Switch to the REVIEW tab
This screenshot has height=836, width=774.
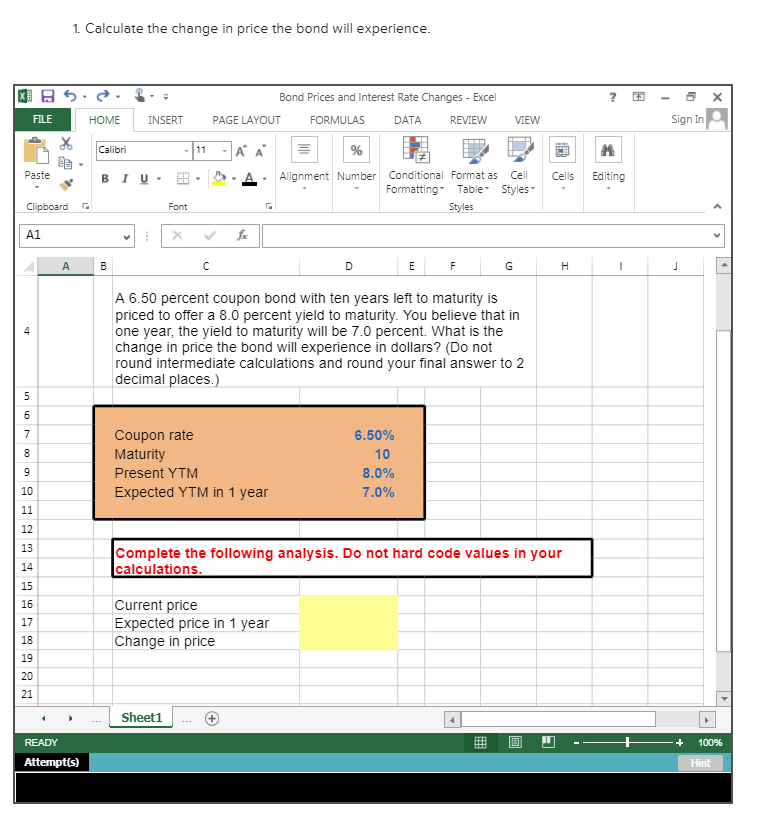468,120
